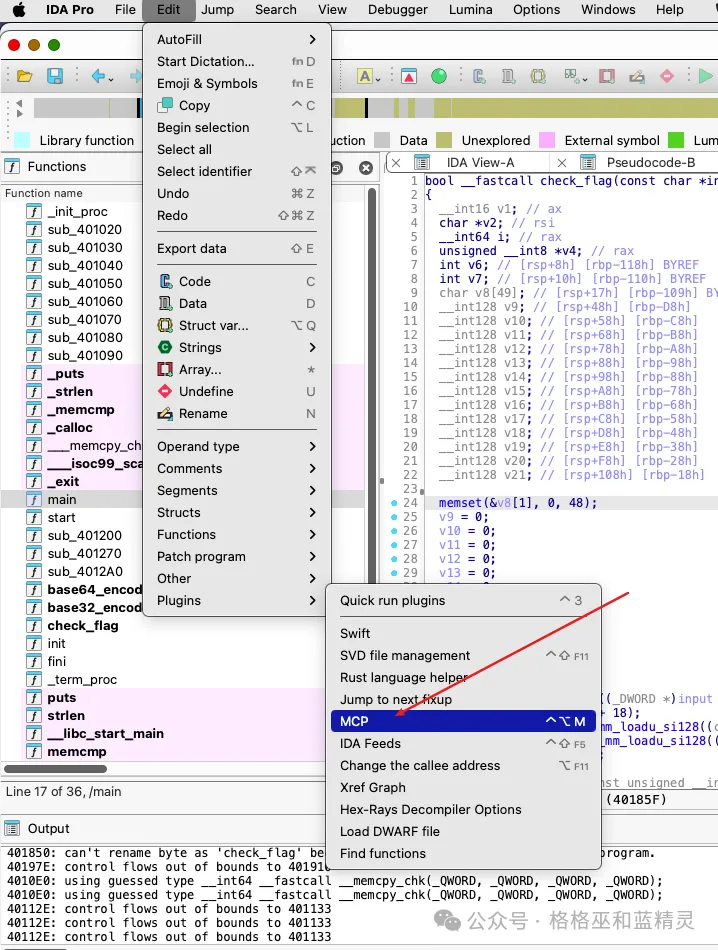Click the Rename pencil toolbar icon
This screenshot has height=950, width=718.
point(636,76)
